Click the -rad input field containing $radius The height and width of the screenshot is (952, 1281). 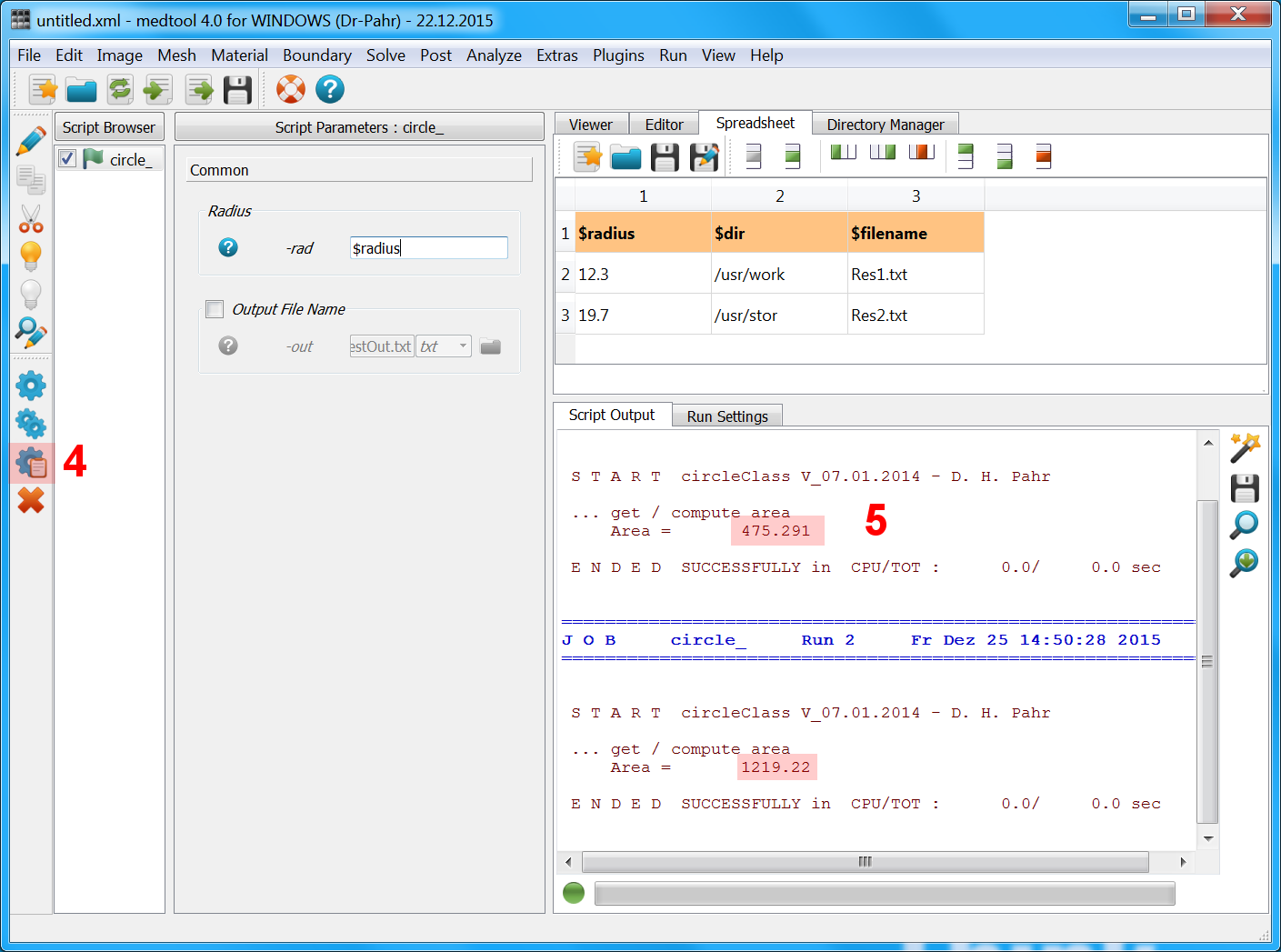(x=428, y=248)
